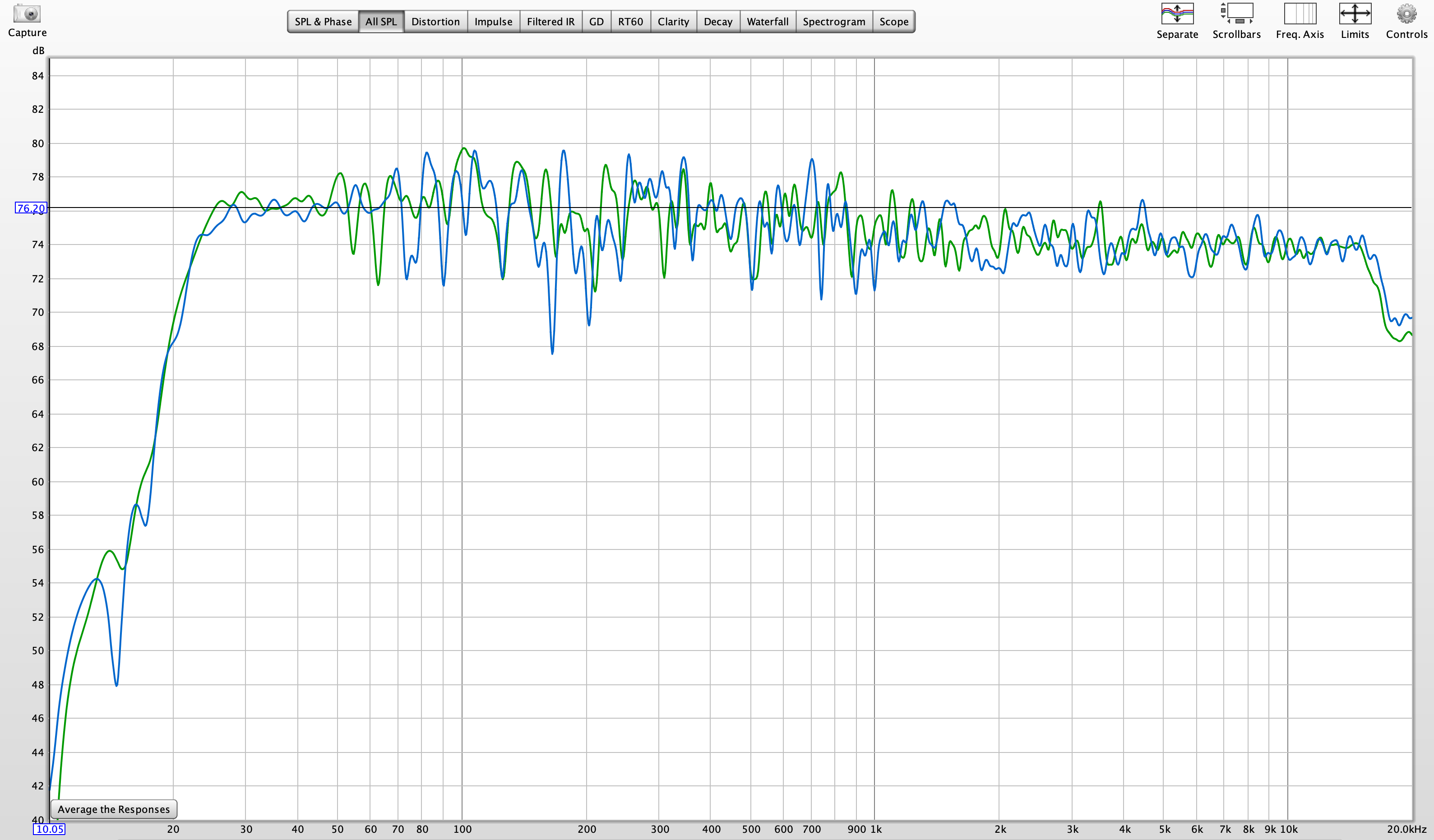
Task: Toggle the Scrollbars icon
Action: (1236, 14)
